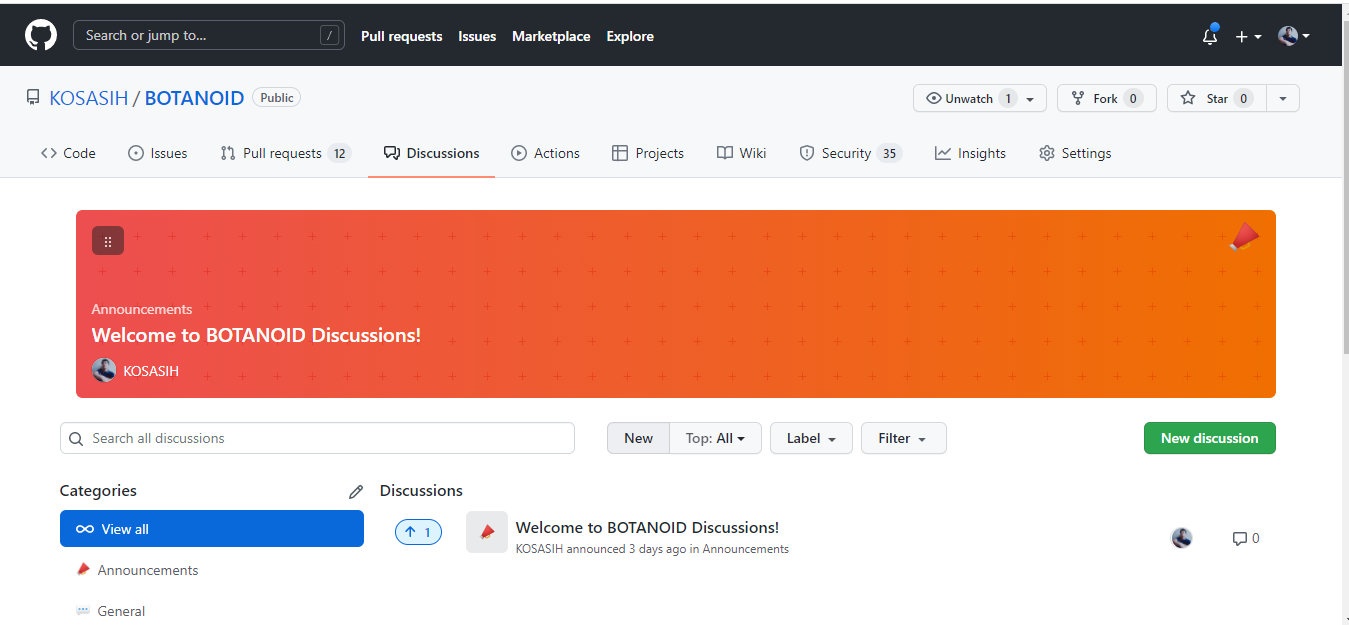1349x625 pixels.
Task: Click the fork count beside Fork
Action: pos(1133,98)
